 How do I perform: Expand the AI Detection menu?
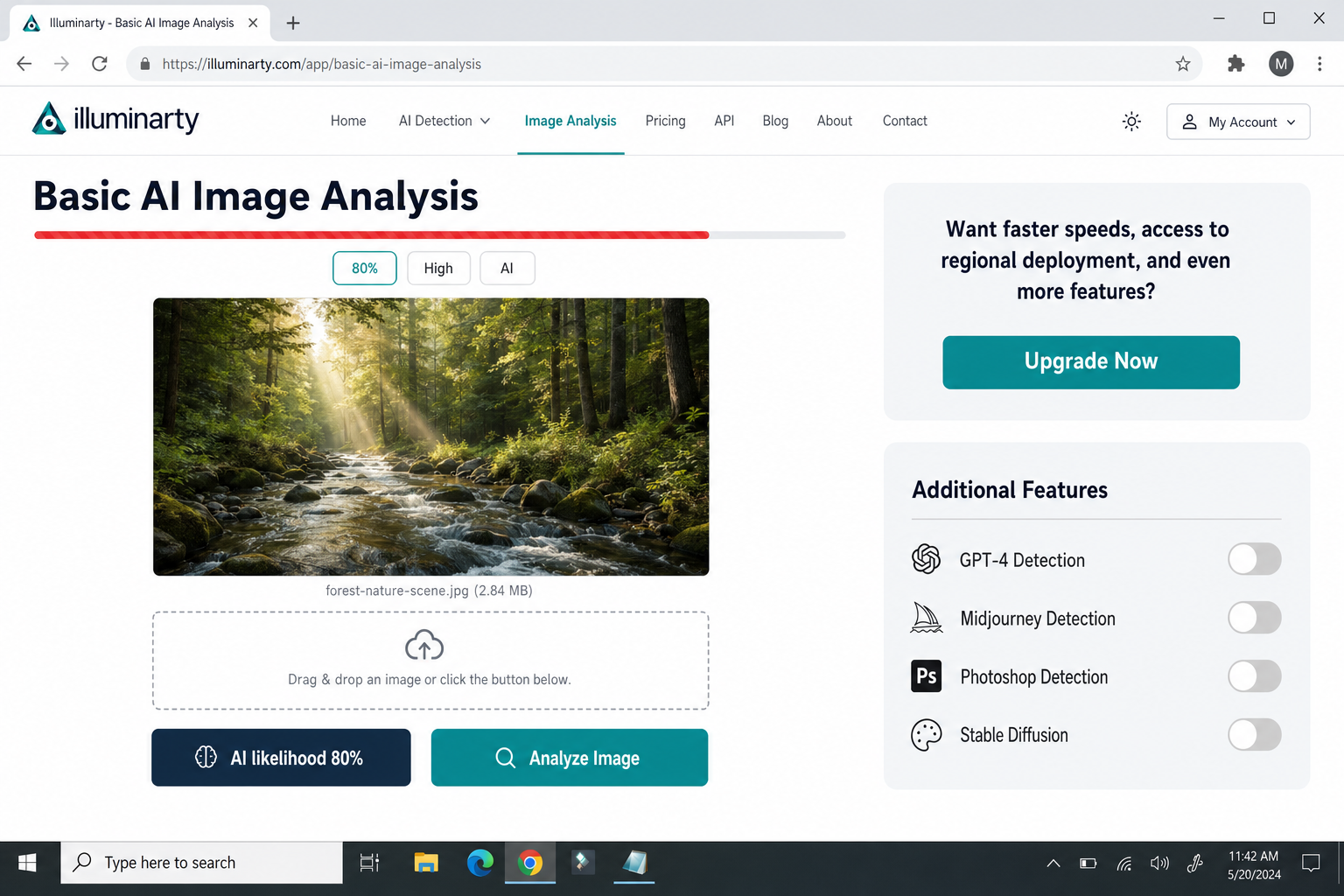[x=444, y=121]
